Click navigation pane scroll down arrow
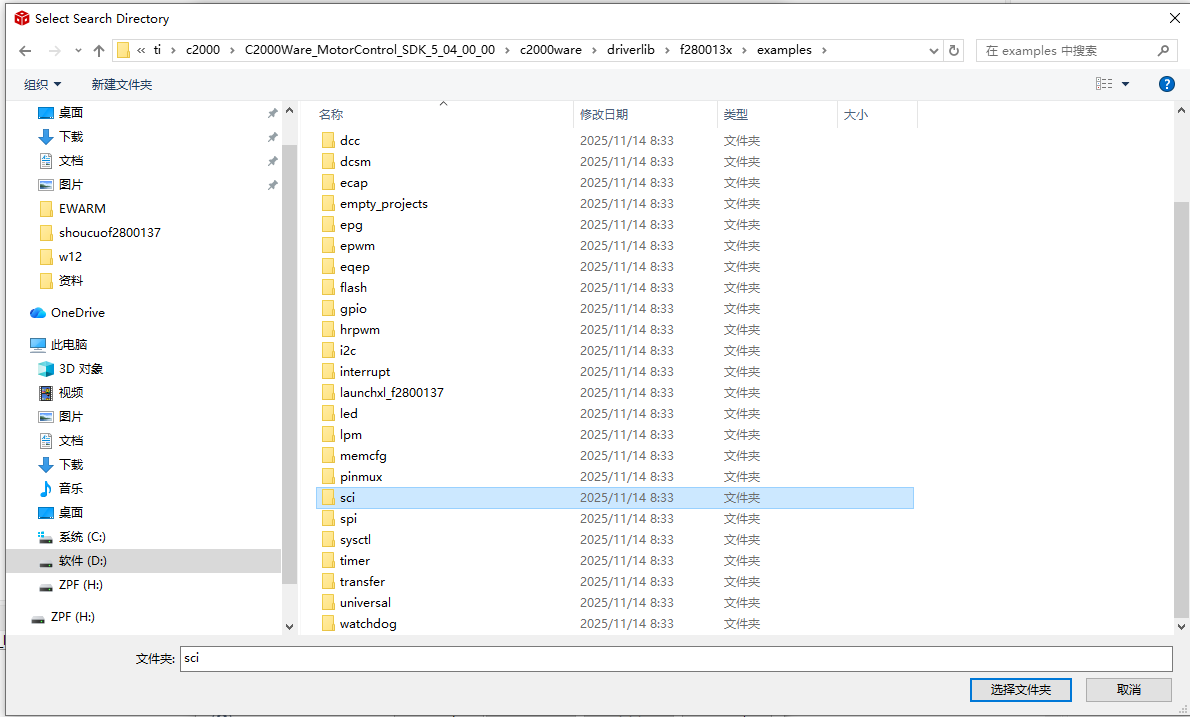The width and height of the screenshot is (1190, 717). click(289, 627)
